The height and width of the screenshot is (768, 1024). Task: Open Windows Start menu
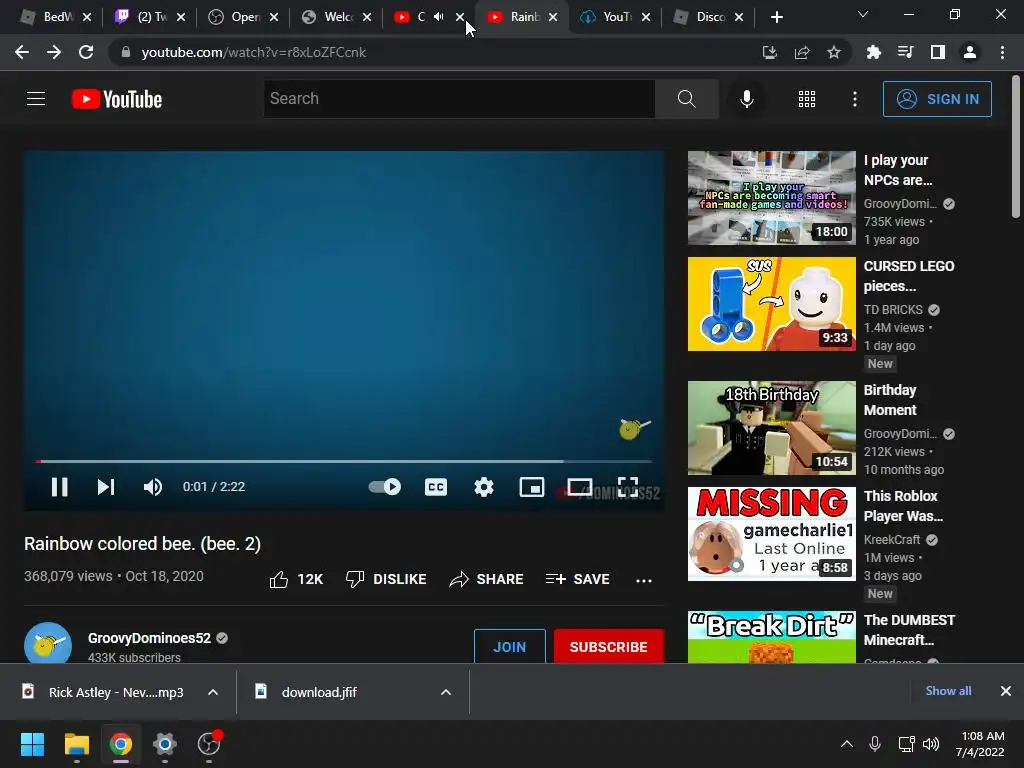click(x=32, y=744)
